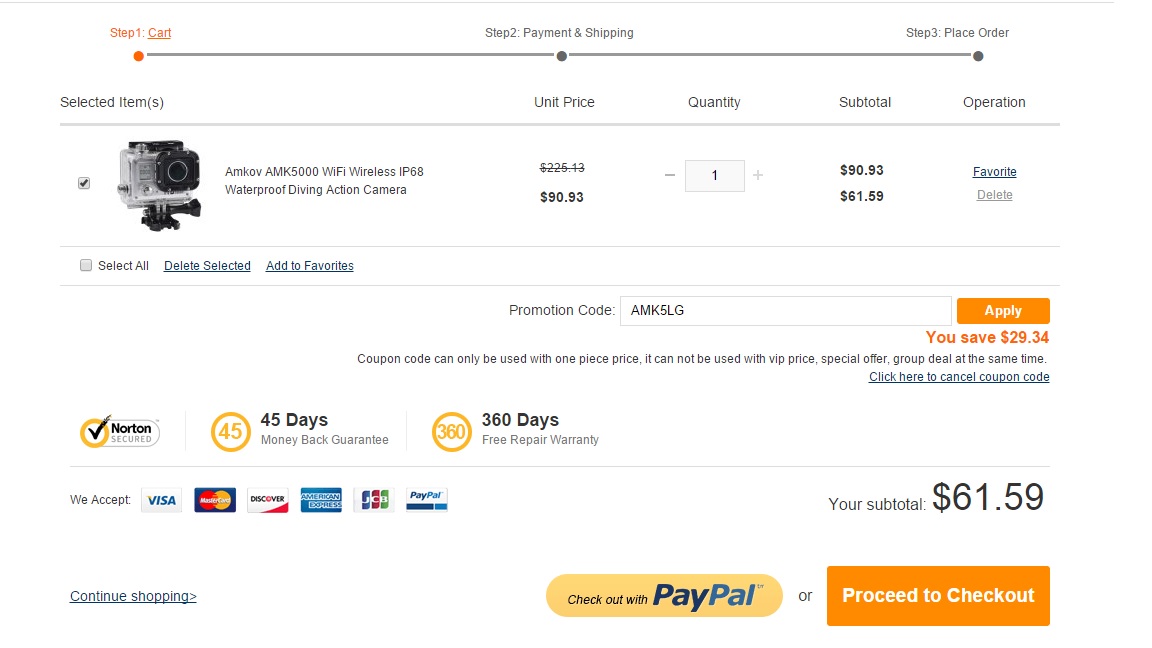The image size is (1152, 648).
Task: Check out with PayPal button
Action: 664,596
